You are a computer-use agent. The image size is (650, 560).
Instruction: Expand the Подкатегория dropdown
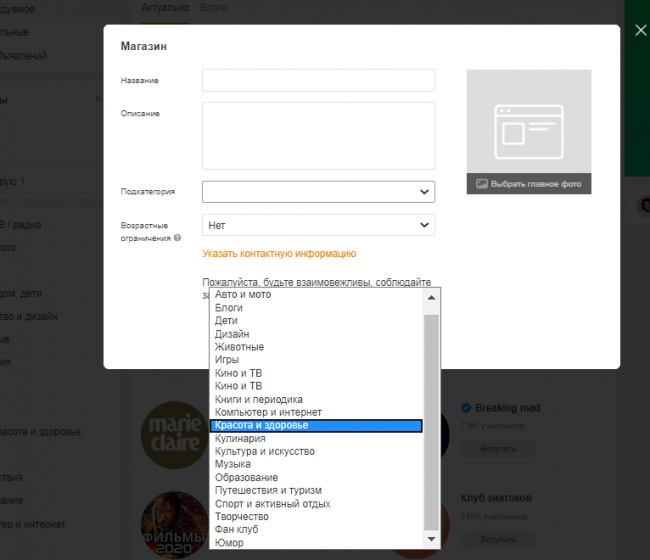click(x=318, y=191)
